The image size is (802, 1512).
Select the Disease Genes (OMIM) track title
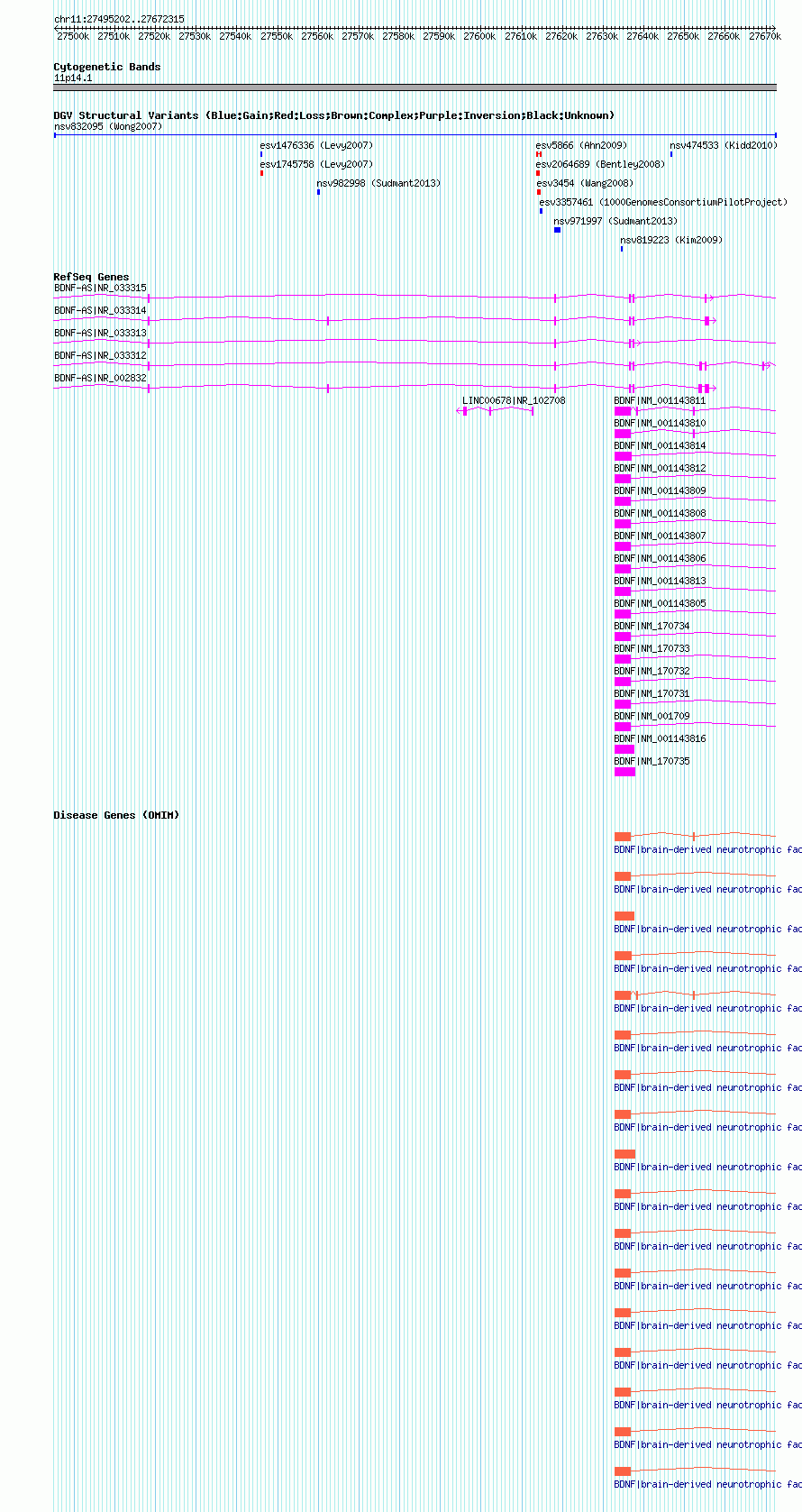coord(116,815)
